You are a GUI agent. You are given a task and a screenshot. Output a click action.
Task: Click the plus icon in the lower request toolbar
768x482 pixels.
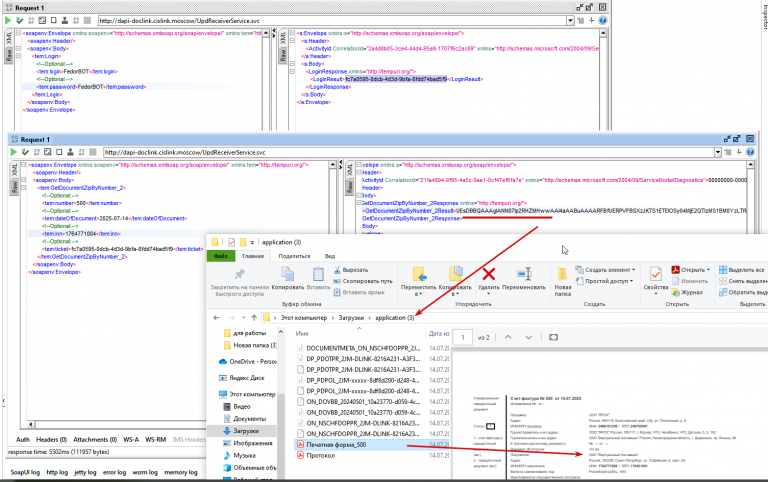pyautogui.click(x=739, y=152)
